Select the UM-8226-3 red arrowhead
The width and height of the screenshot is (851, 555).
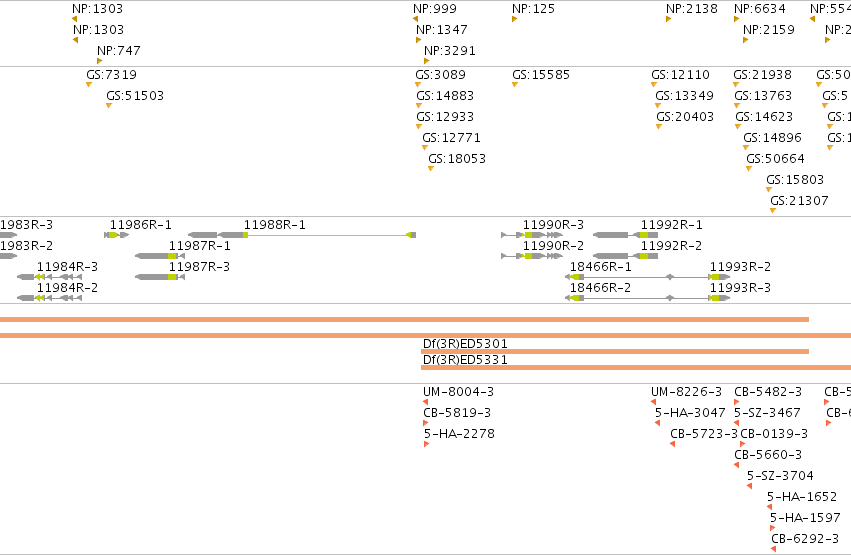coord(653,402)
